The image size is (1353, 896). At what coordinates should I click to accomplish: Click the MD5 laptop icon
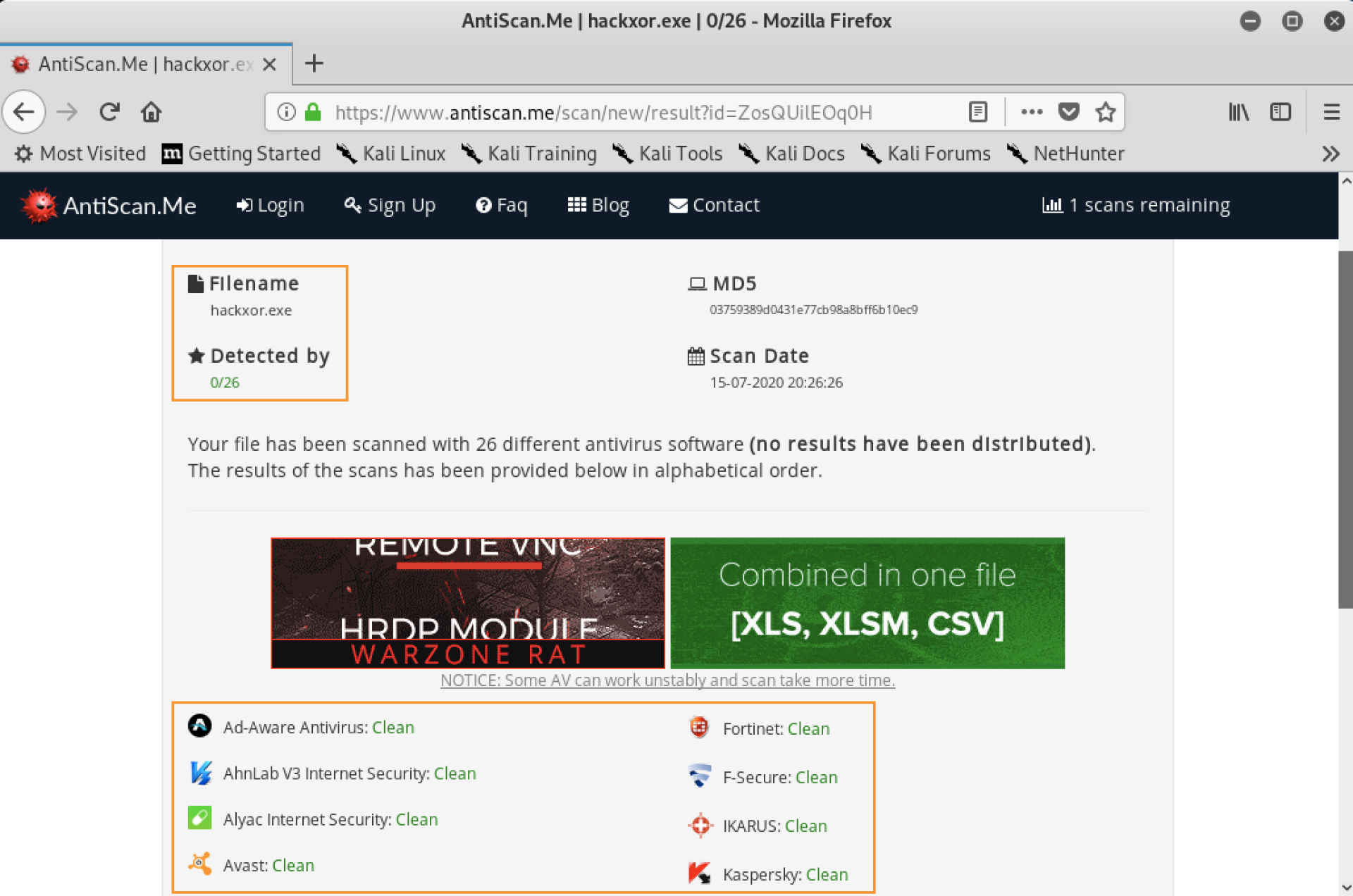(x=697, y=284)
